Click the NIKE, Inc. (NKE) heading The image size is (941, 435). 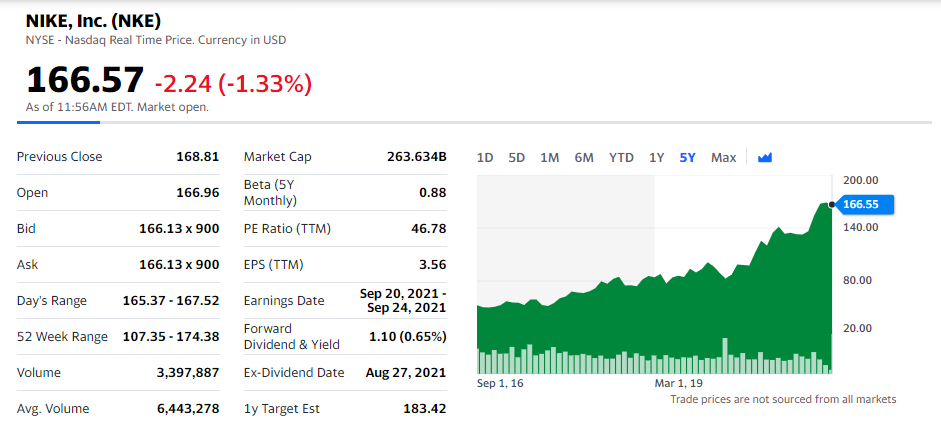click(93, 22)
